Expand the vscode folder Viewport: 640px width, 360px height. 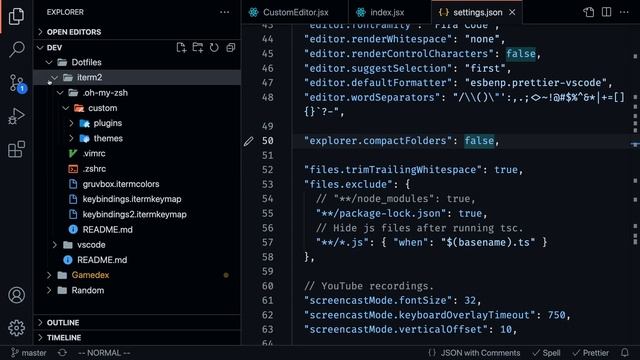pyautogui.click(x=55, y=245)
